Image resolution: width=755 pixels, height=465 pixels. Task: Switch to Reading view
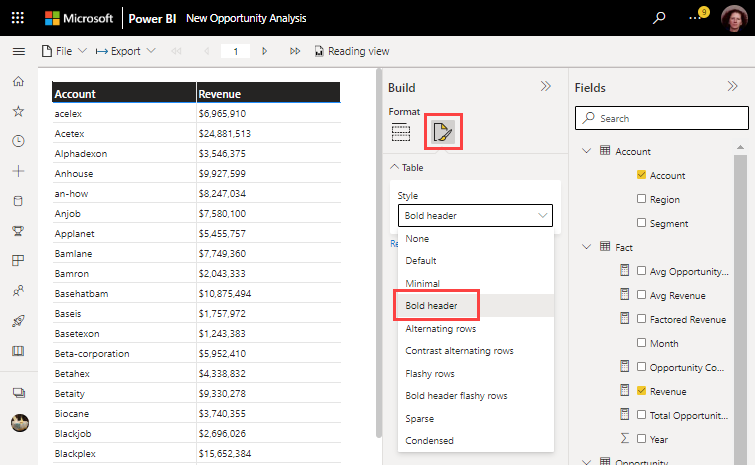[x=352, y=51]
